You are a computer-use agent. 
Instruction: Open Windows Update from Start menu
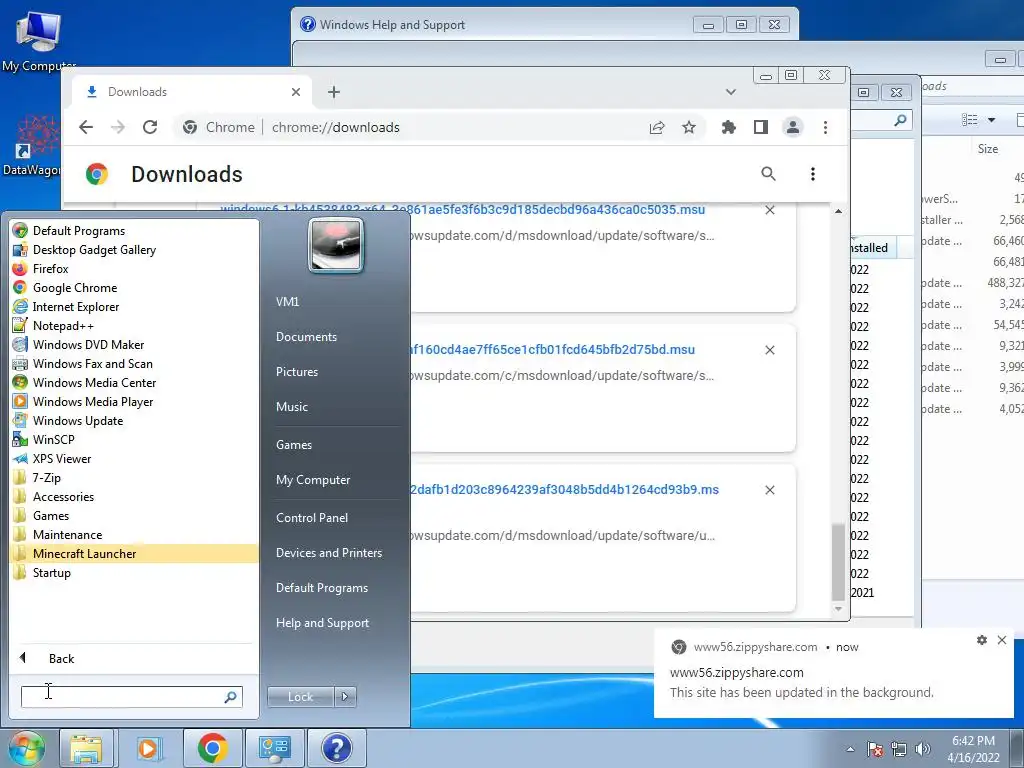click(x=134, y=421)
